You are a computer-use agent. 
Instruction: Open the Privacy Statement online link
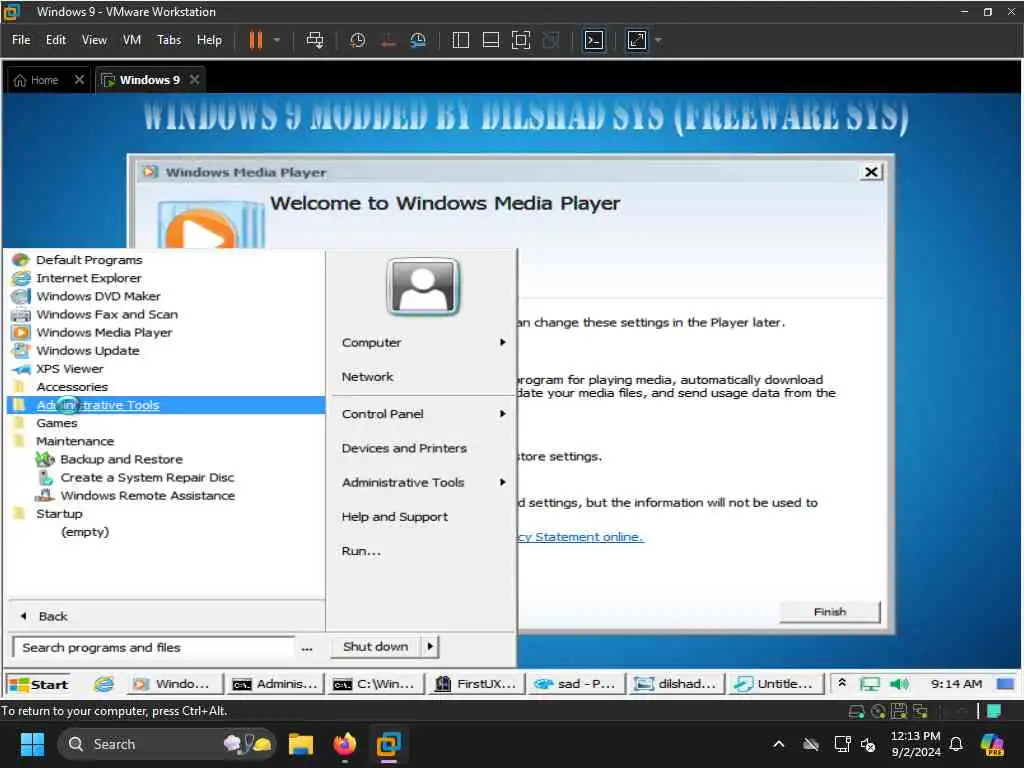pos(580,537)
